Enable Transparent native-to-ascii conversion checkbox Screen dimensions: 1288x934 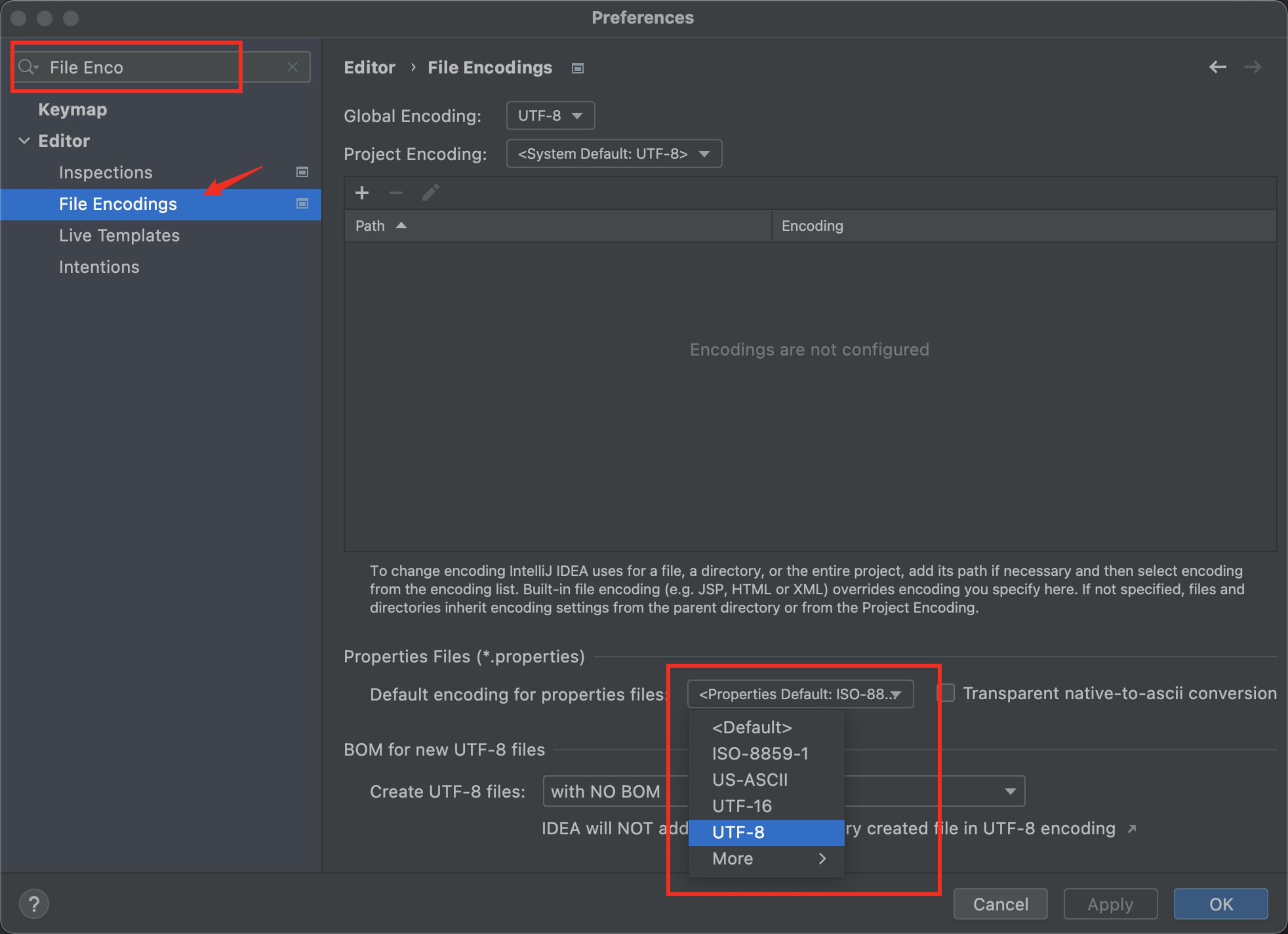[946, 693]
